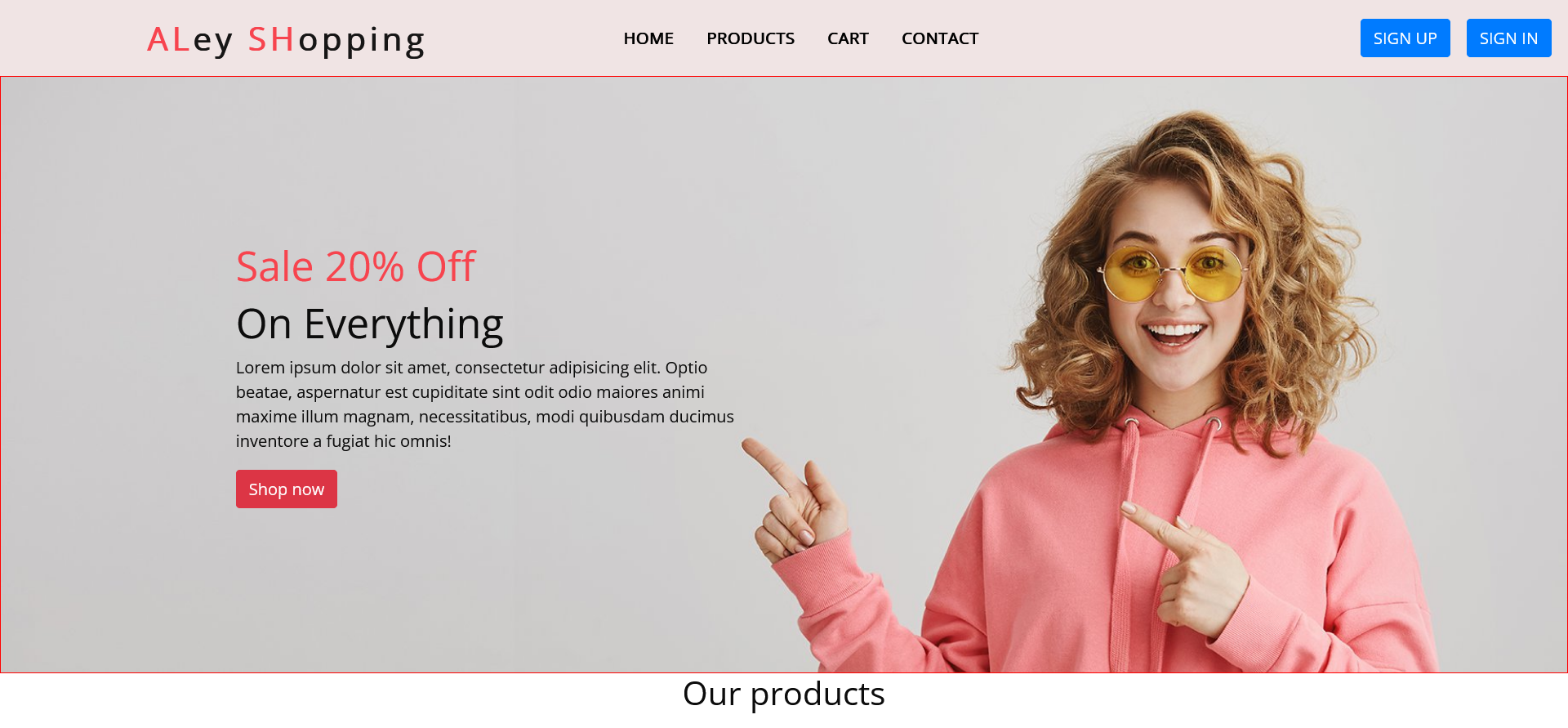
Task: Click the ALey SHopping logo
Action: point(286,40)
